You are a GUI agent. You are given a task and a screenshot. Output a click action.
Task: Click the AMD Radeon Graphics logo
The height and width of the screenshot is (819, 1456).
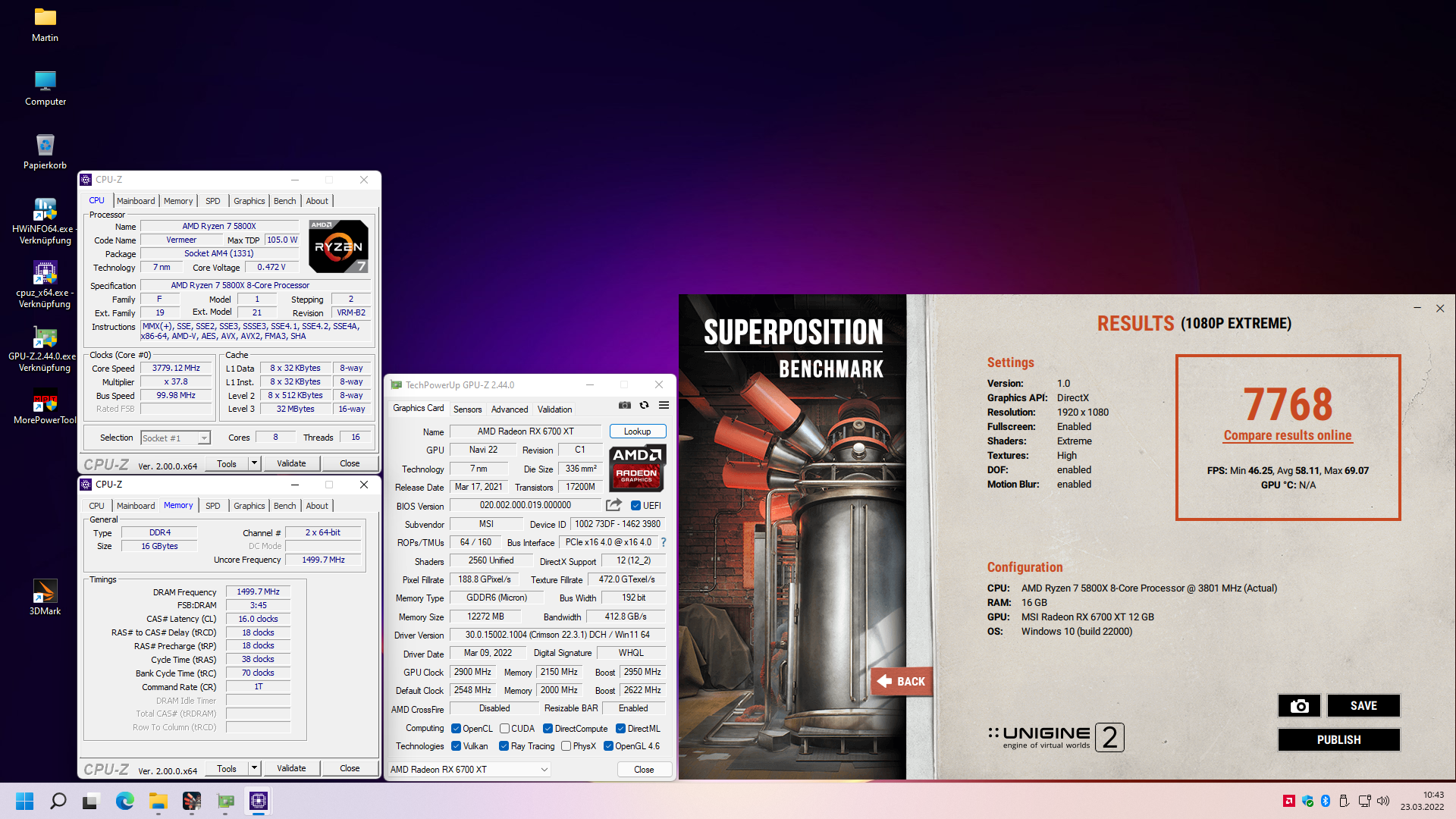tap(638, 469)
